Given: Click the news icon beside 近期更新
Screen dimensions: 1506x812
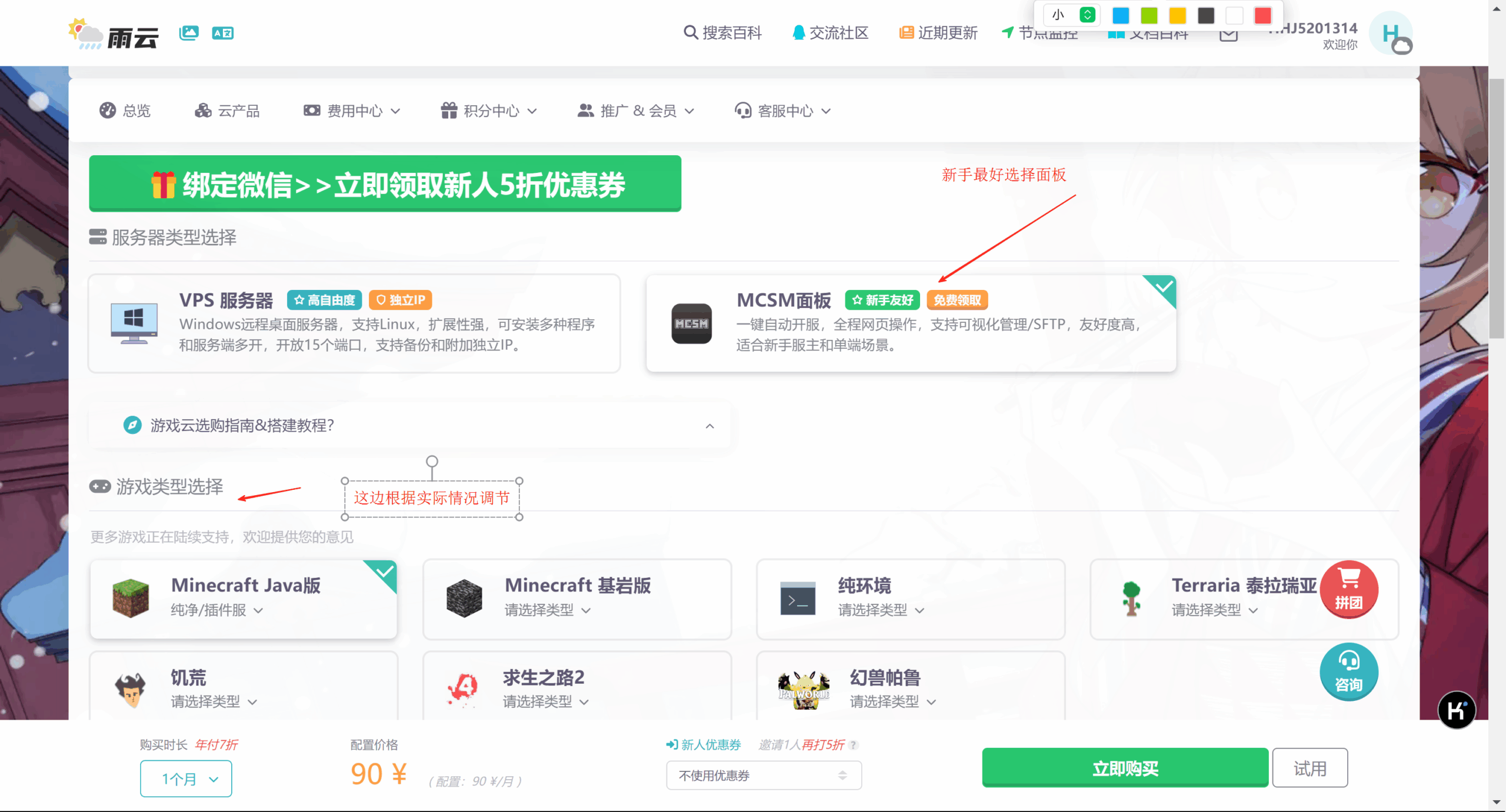Looking at the screenshot, I should [906, 32].
